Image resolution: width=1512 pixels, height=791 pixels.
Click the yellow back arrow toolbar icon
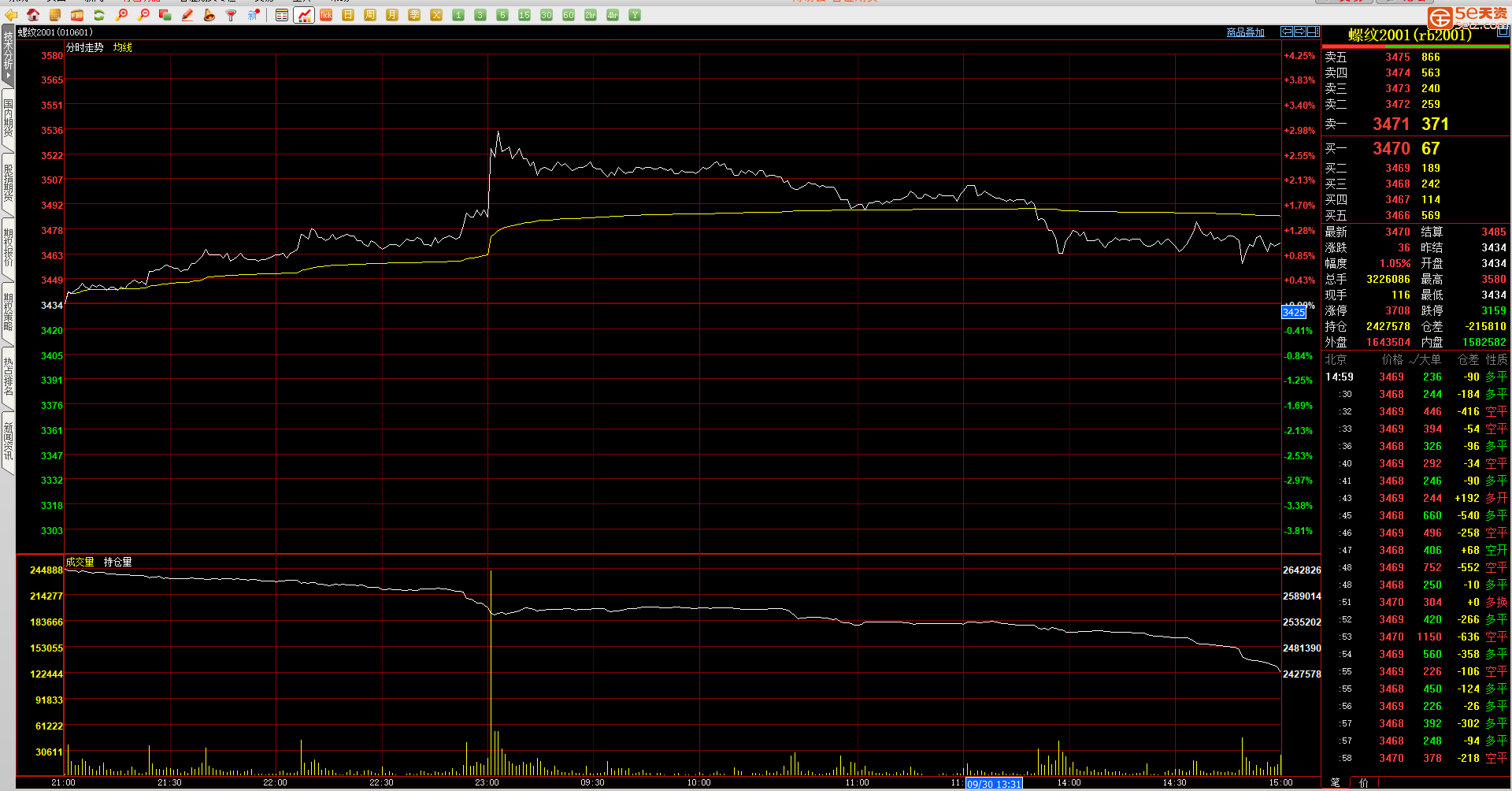(12, 15)
